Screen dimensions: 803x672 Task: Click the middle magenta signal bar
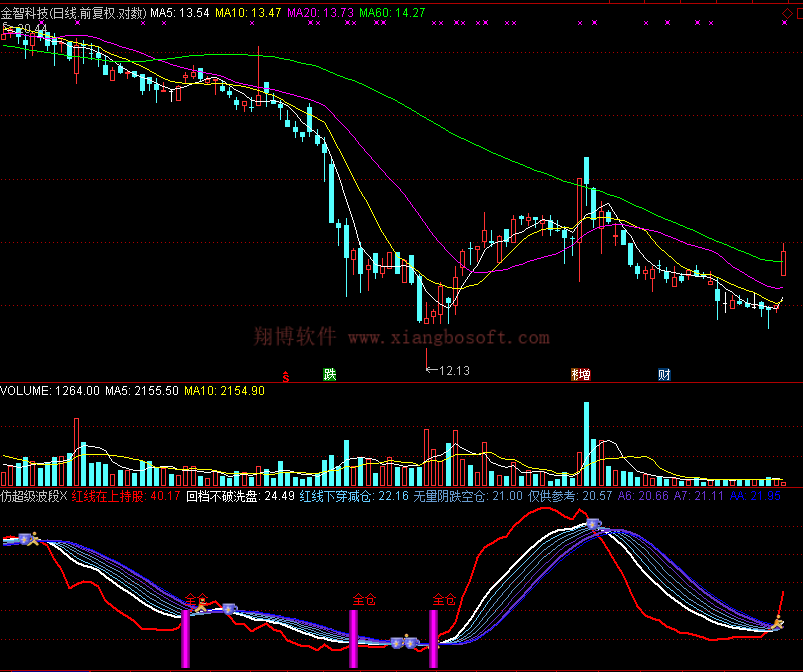[353, 639]
